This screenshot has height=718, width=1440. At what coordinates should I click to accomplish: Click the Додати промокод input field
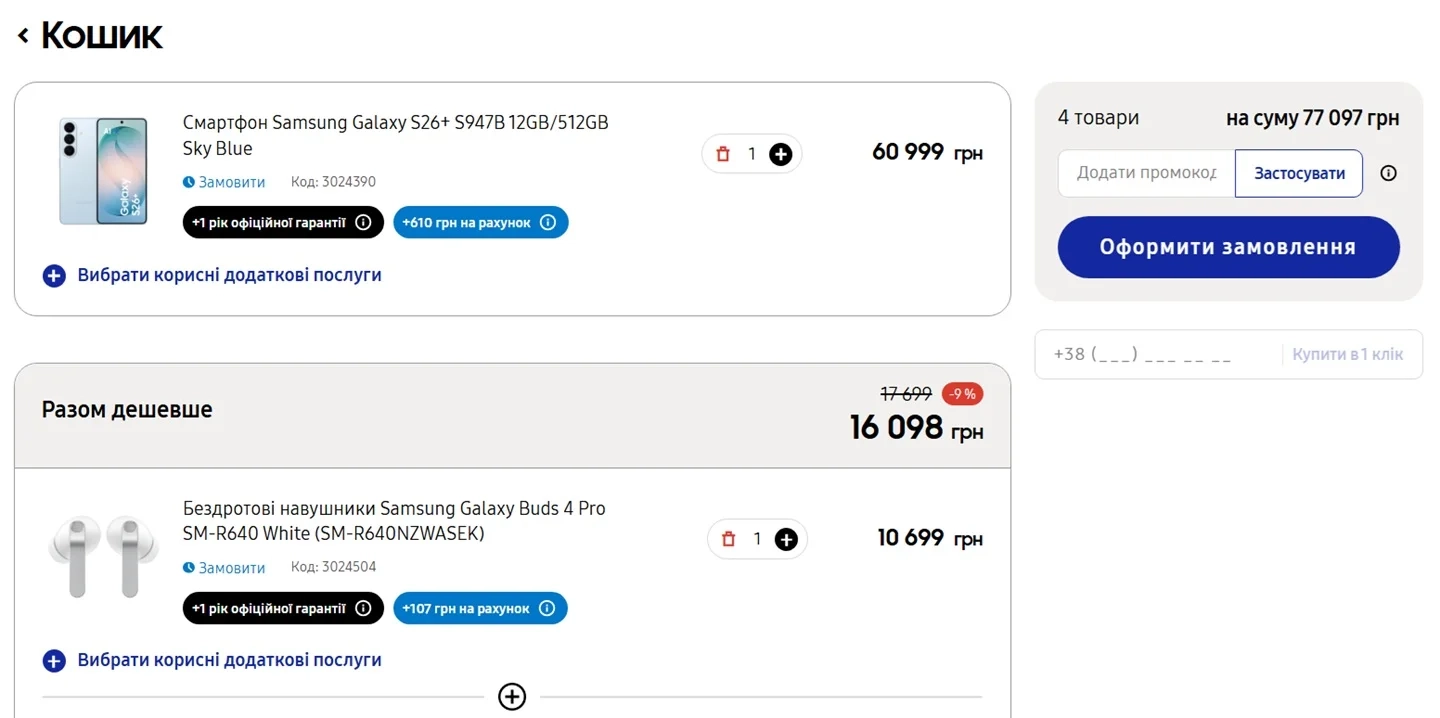point(1146,173)
